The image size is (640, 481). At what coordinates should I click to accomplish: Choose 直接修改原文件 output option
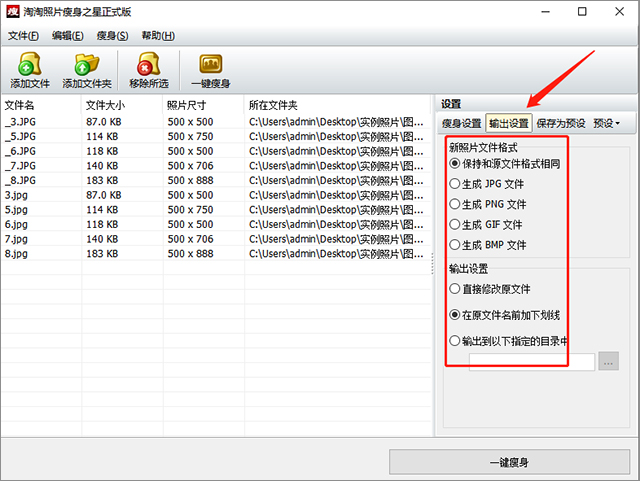coord(456,288)
